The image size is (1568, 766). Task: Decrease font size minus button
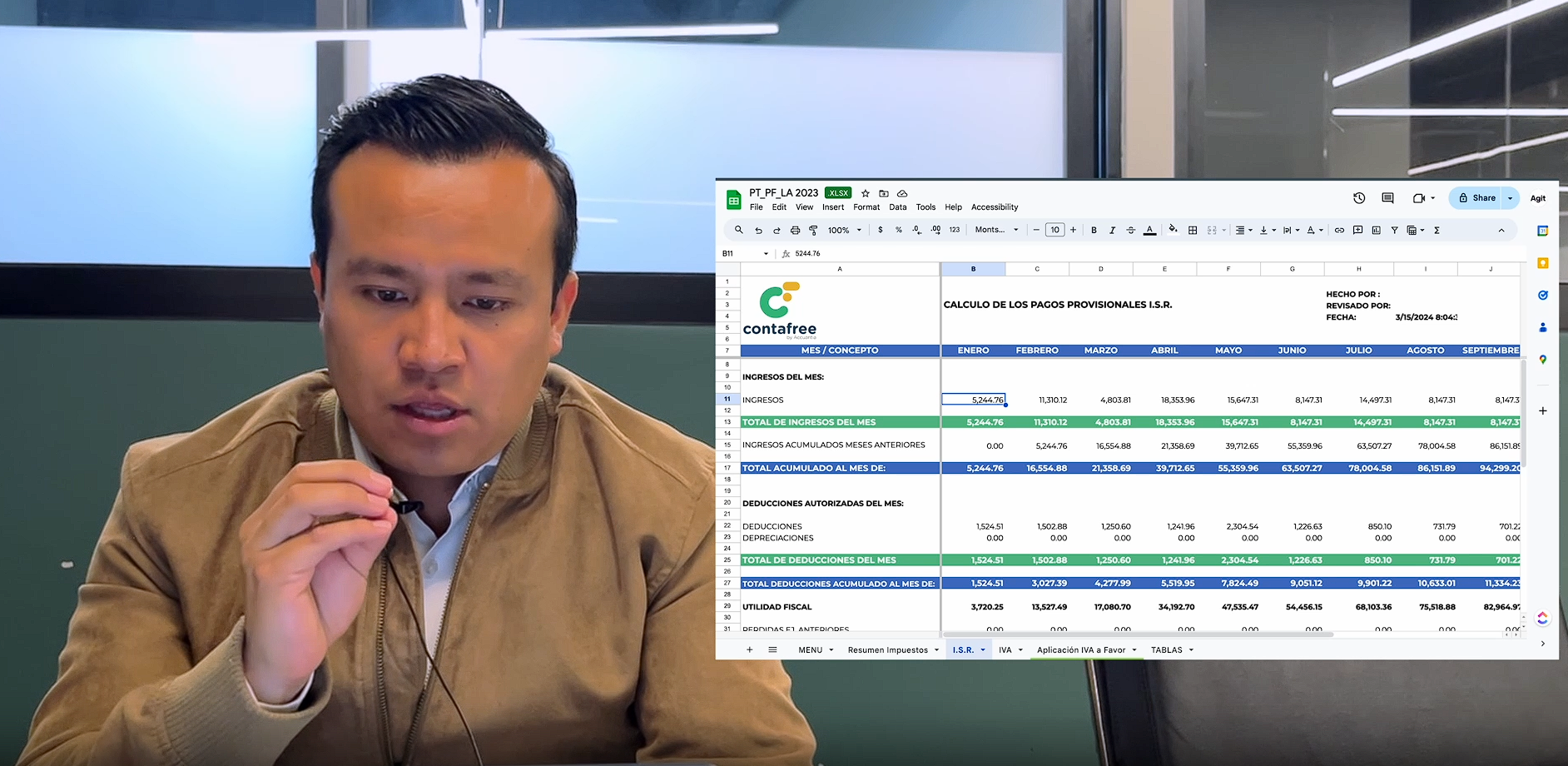tap(1036, 230)
